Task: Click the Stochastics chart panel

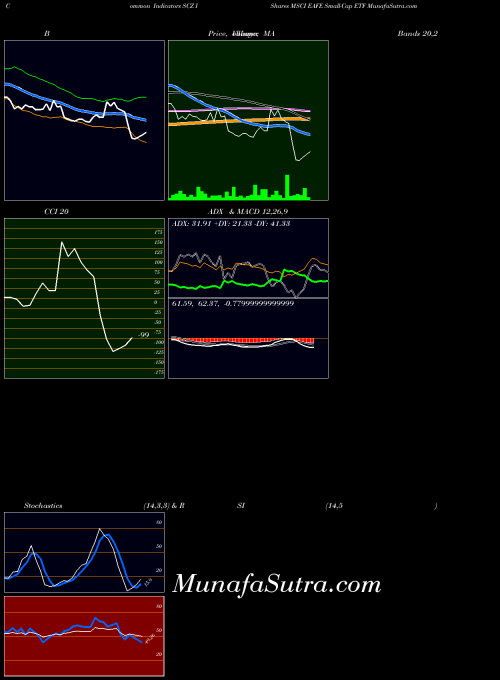Action: 85,552
